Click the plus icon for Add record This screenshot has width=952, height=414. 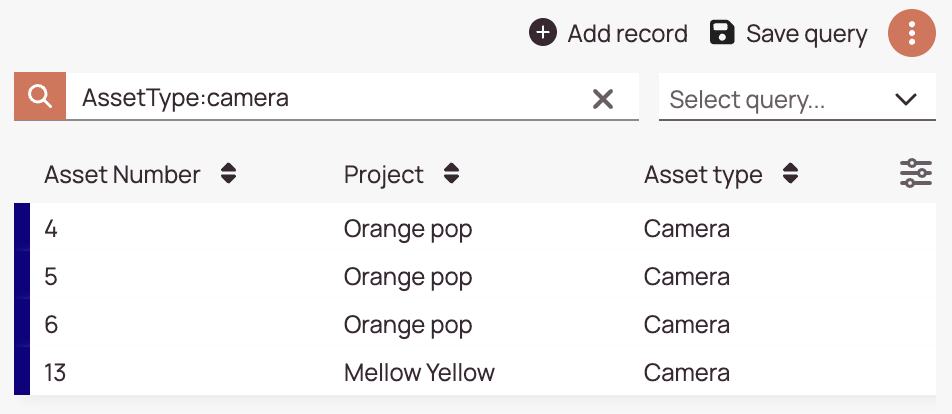[x=543, y=33]
